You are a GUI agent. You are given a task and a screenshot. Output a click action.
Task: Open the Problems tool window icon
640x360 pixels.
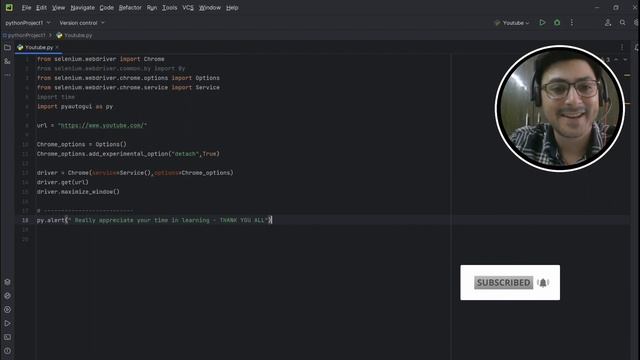7,351
